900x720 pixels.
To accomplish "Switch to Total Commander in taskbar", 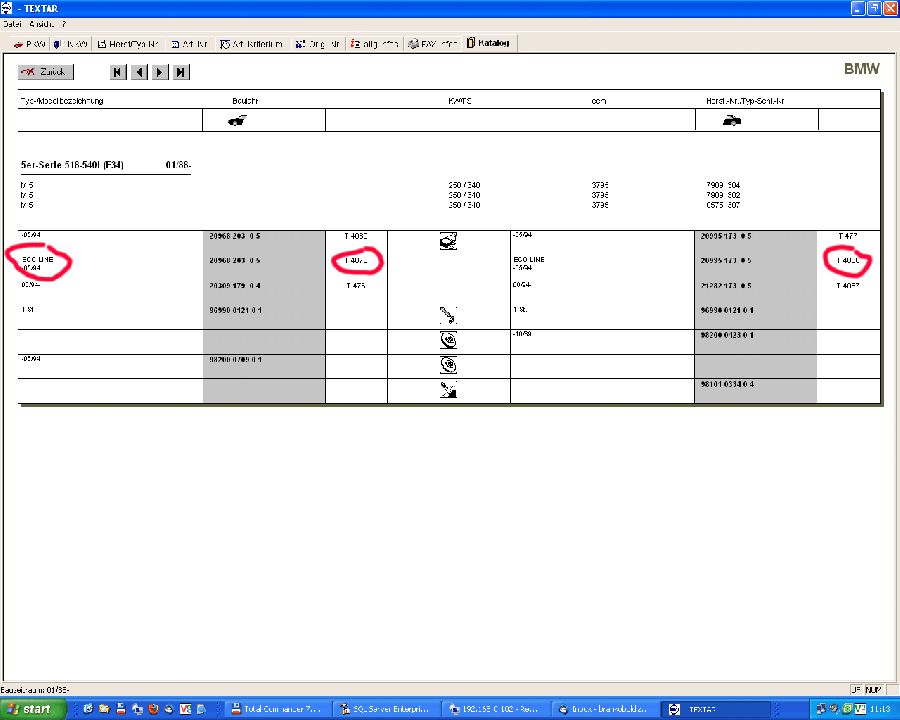I will click(x=276, y=709).
